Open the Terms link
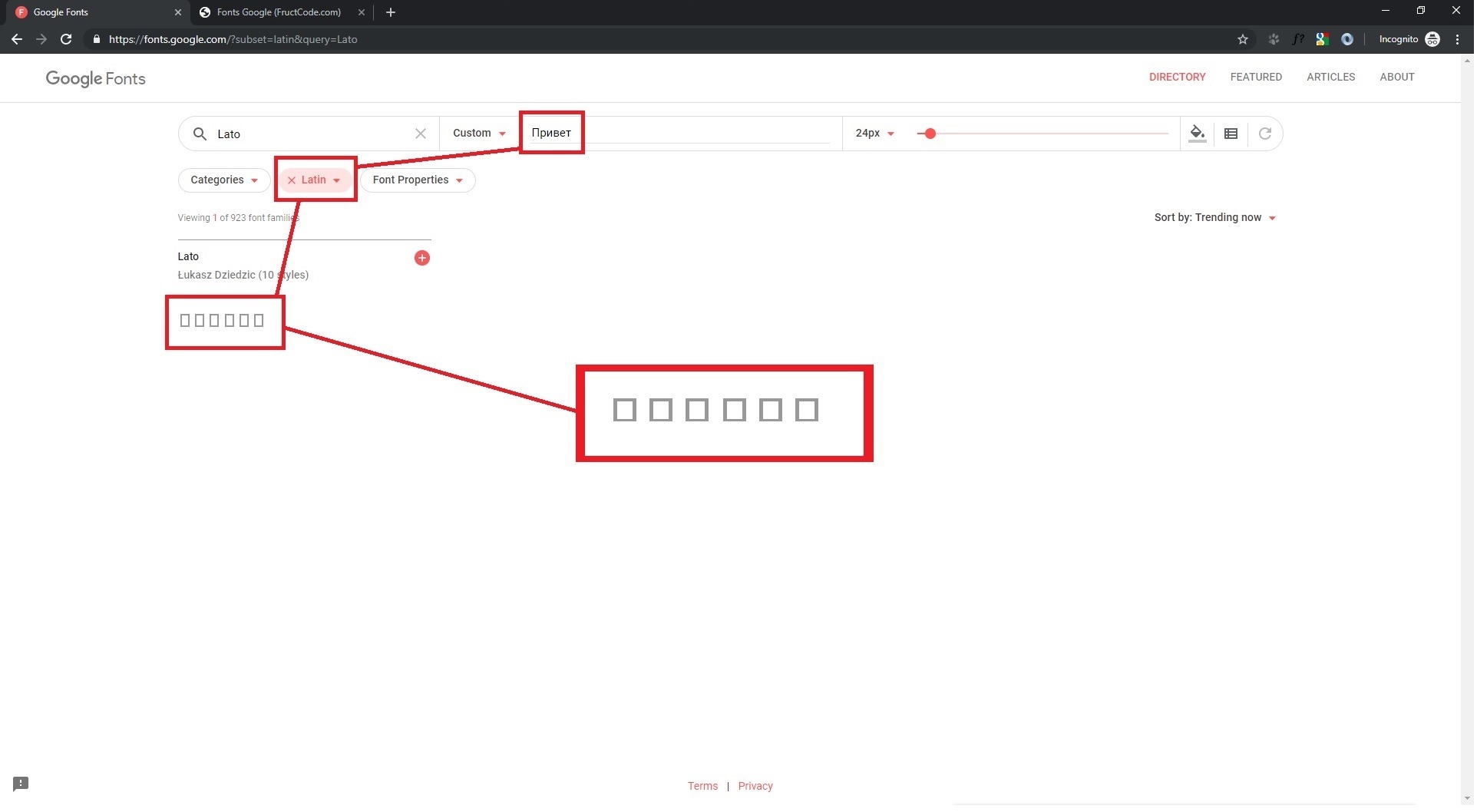Image resolution: width=1477 pixels, height=812 pixels. [704, 787]
